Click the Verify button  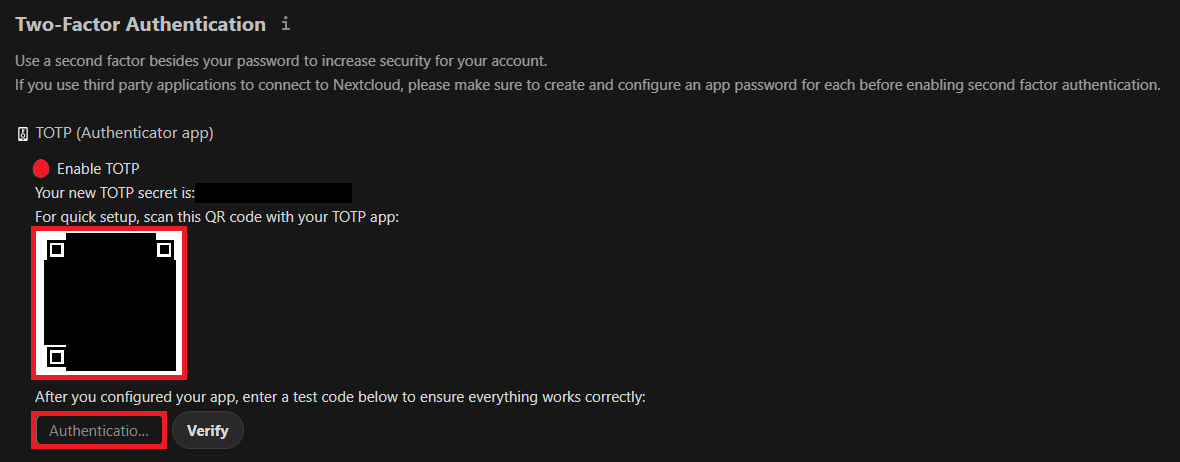click(208, 430)
